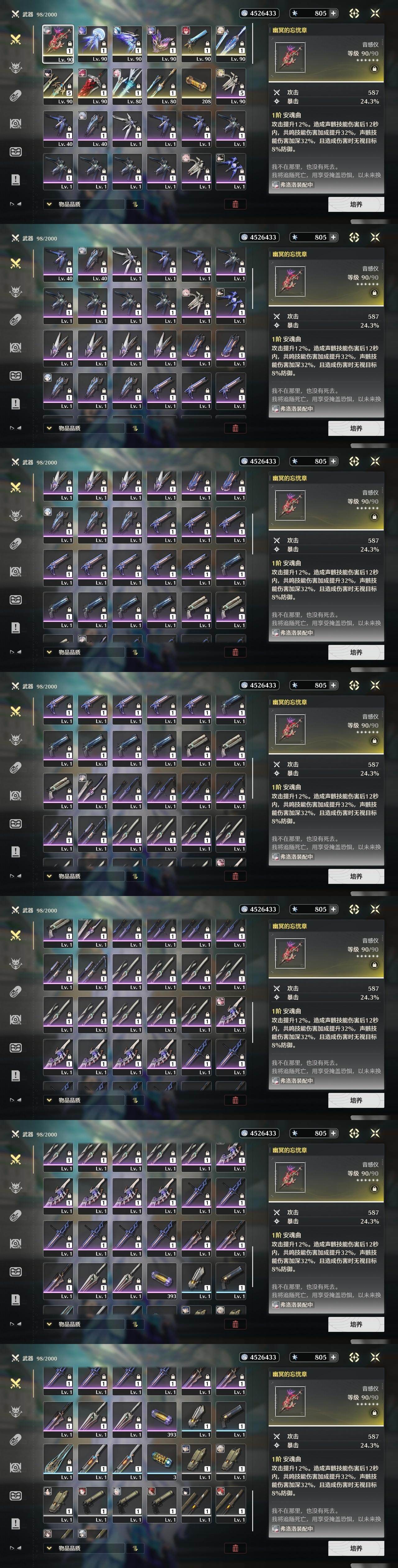Click the compass icon beside 805 in the topmost screenshot
Image resolution: width=398 pixels, height=1568 pixels.
[354, 13]
